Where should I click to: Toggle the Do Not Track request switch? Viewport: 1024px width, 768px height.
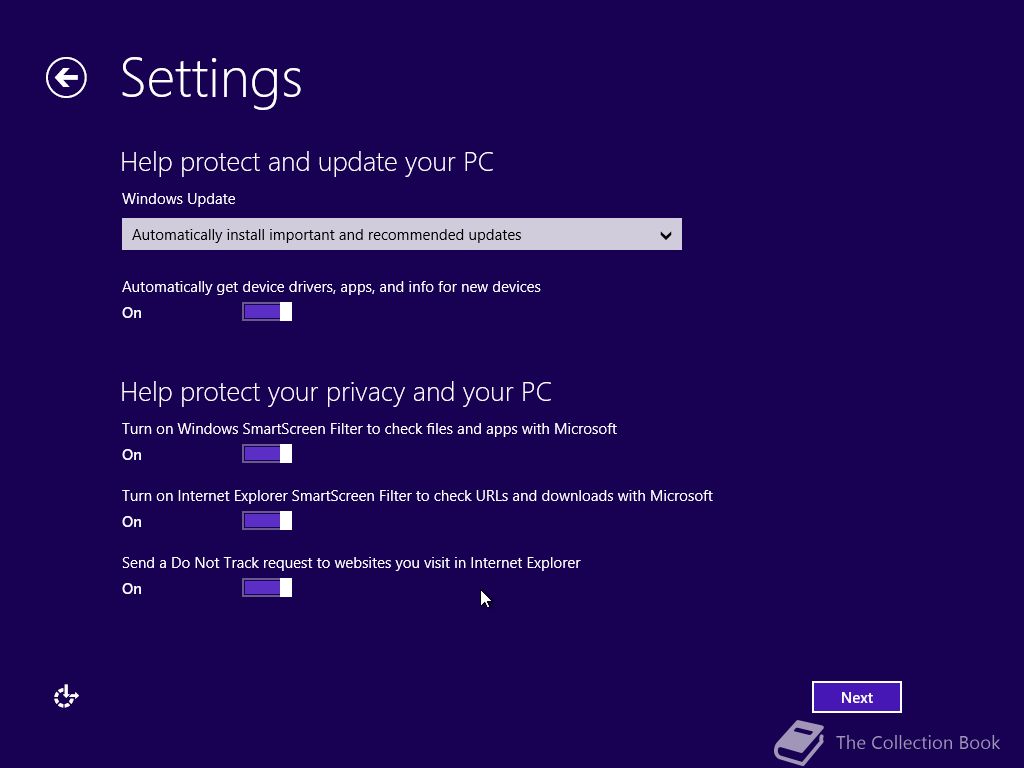pyautogui.click(x=267, y=588)
